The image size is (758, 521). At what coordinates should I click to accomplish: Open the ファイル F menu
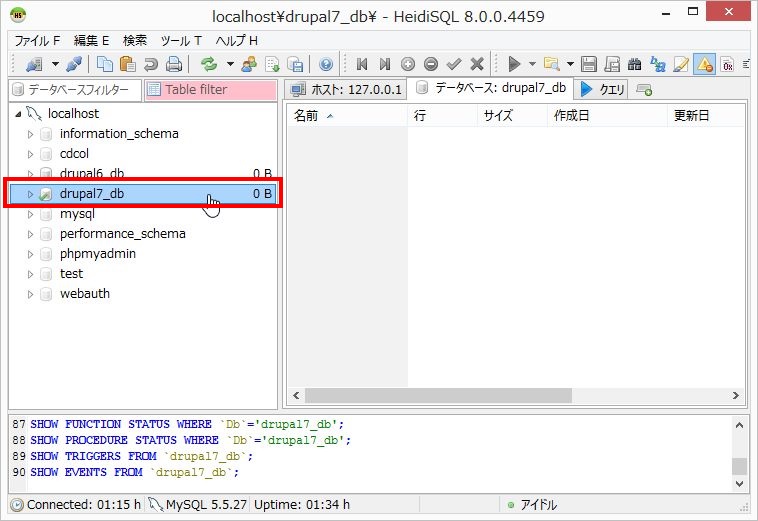tap(37, 41)
